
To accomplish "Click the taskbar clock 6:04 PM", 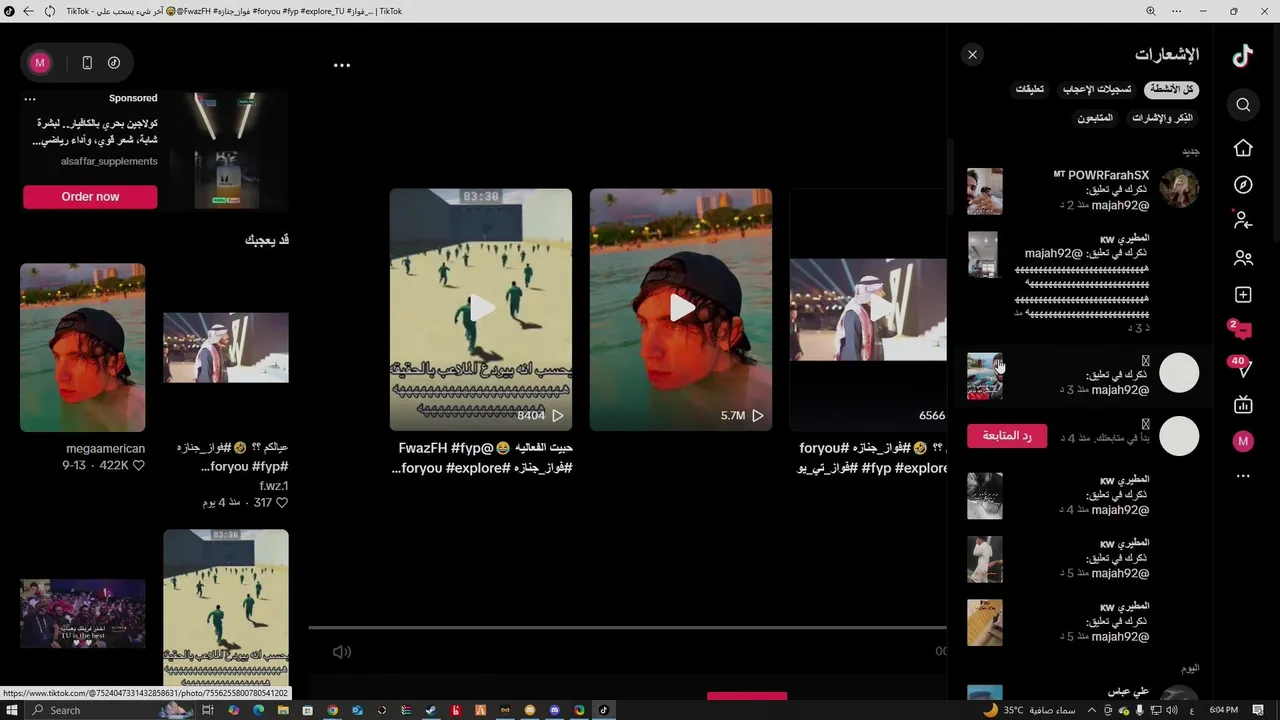I will tap(1223, 710).
